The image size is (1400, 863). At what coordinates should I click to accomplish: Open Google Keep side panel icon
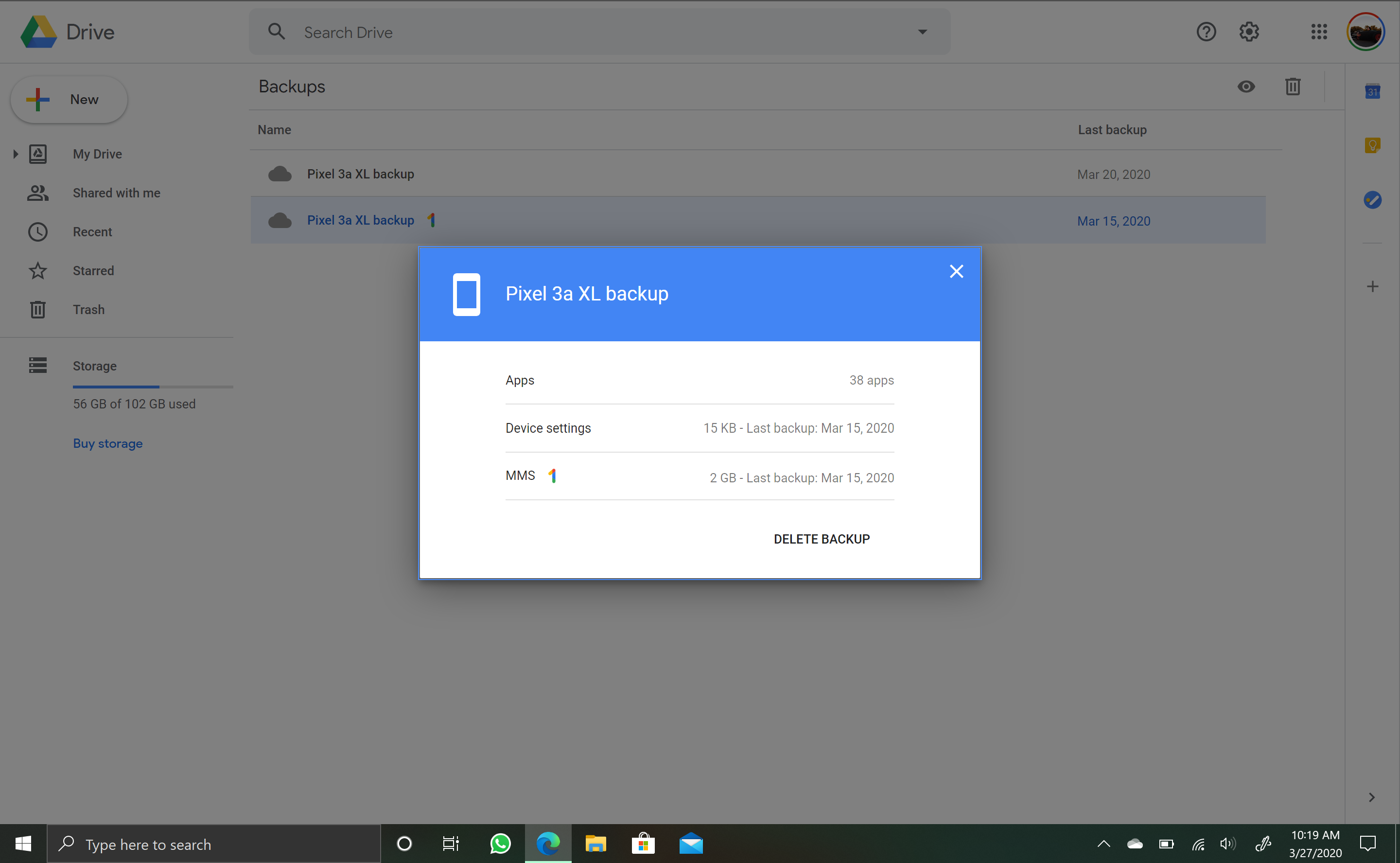pyautogui.click(x=1372, y=145)
